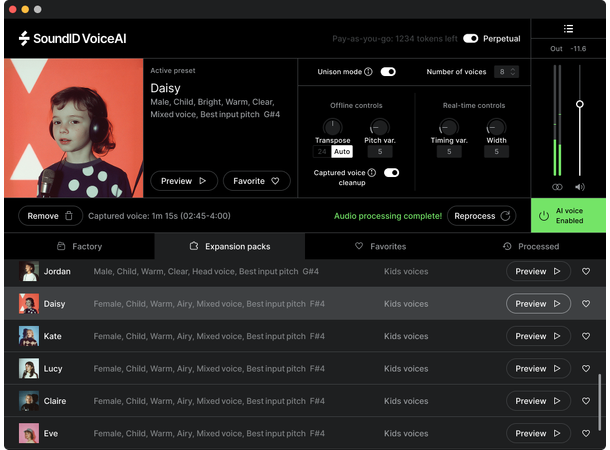Click the Timing var. value field
The width and height of the screenshot is (610, 450).
(449, 151)
